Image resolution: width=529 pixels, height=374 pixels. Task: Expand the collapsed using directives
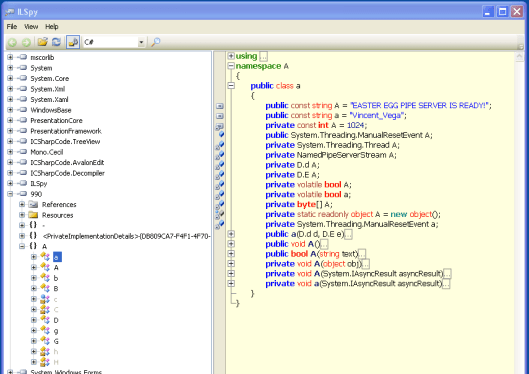point(231,56)
